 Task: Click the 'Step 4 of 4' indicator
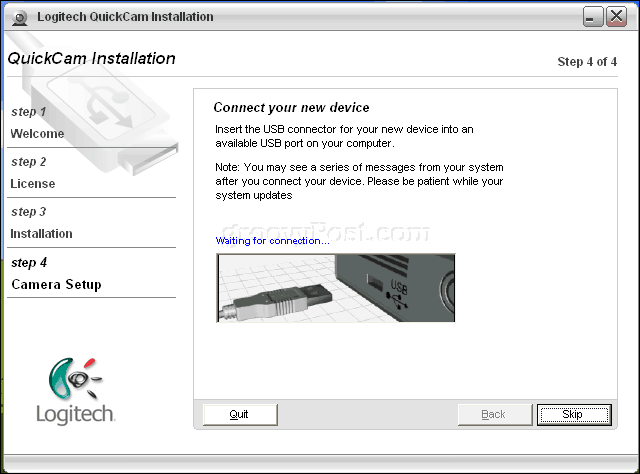(587, 62)
